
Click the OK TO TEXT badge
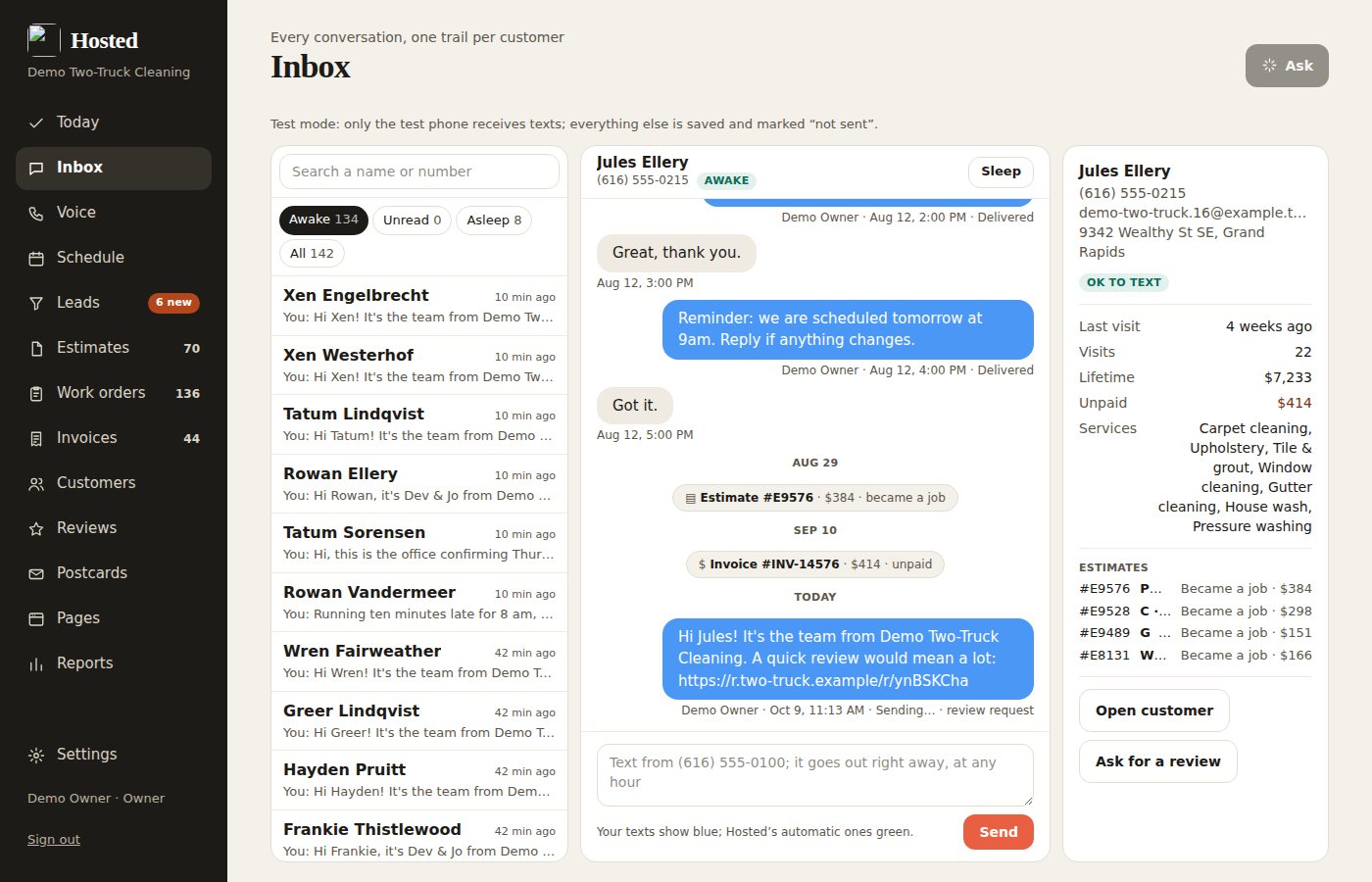[1124, 282]
